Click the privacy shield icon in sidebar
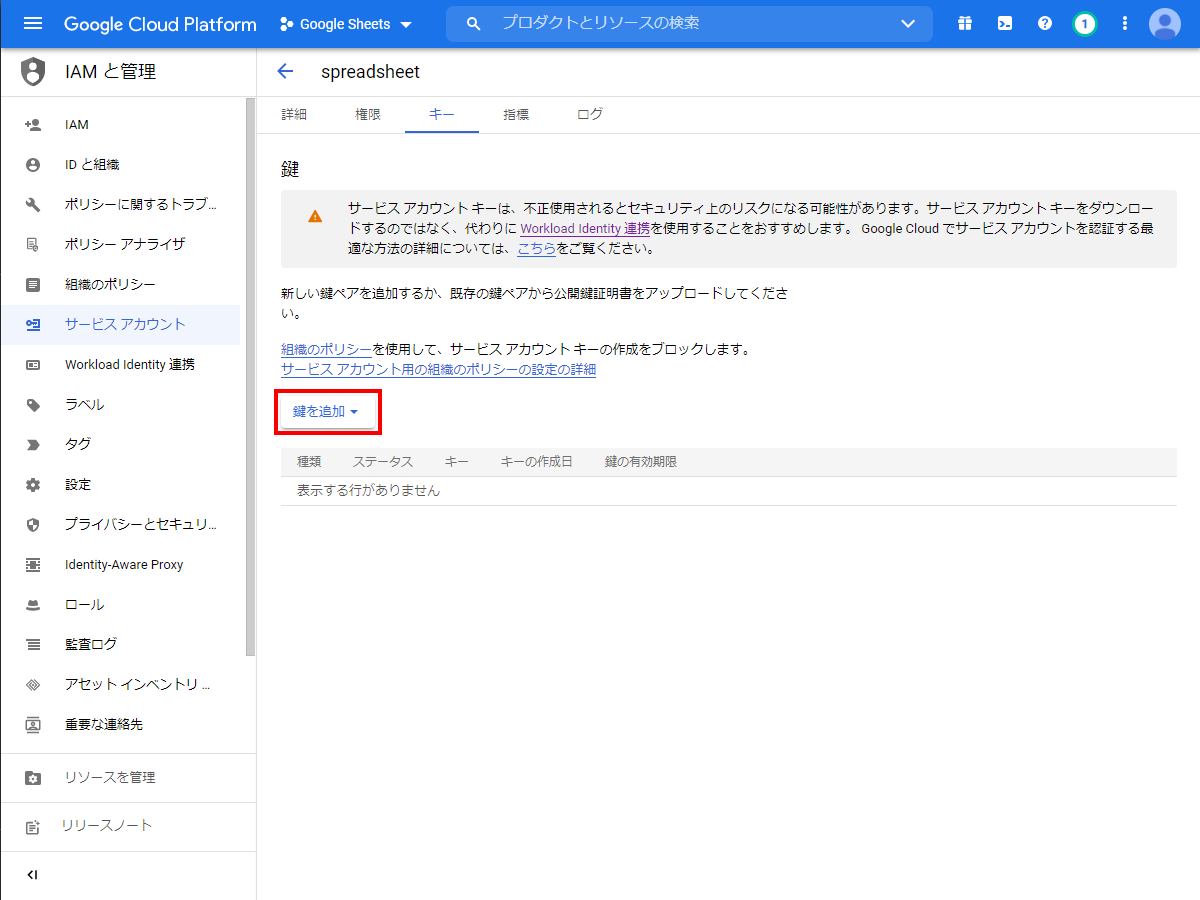 coord(33,525)
